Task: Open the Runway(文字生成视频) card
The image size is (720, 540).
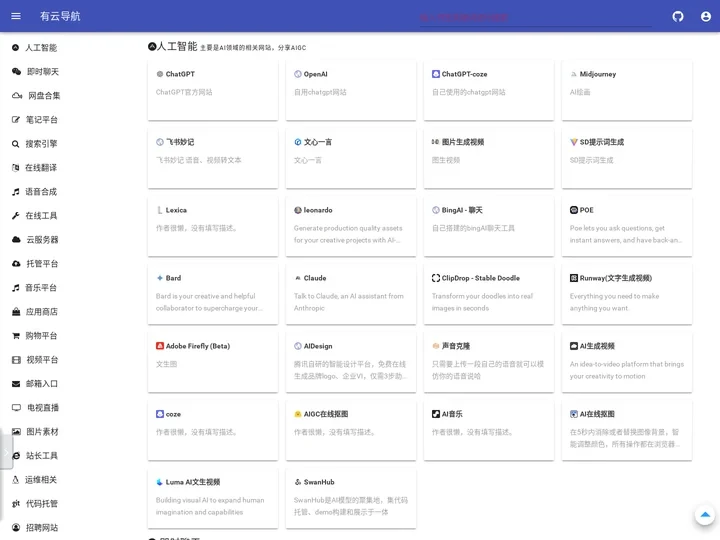Action: tap(627, 294)
